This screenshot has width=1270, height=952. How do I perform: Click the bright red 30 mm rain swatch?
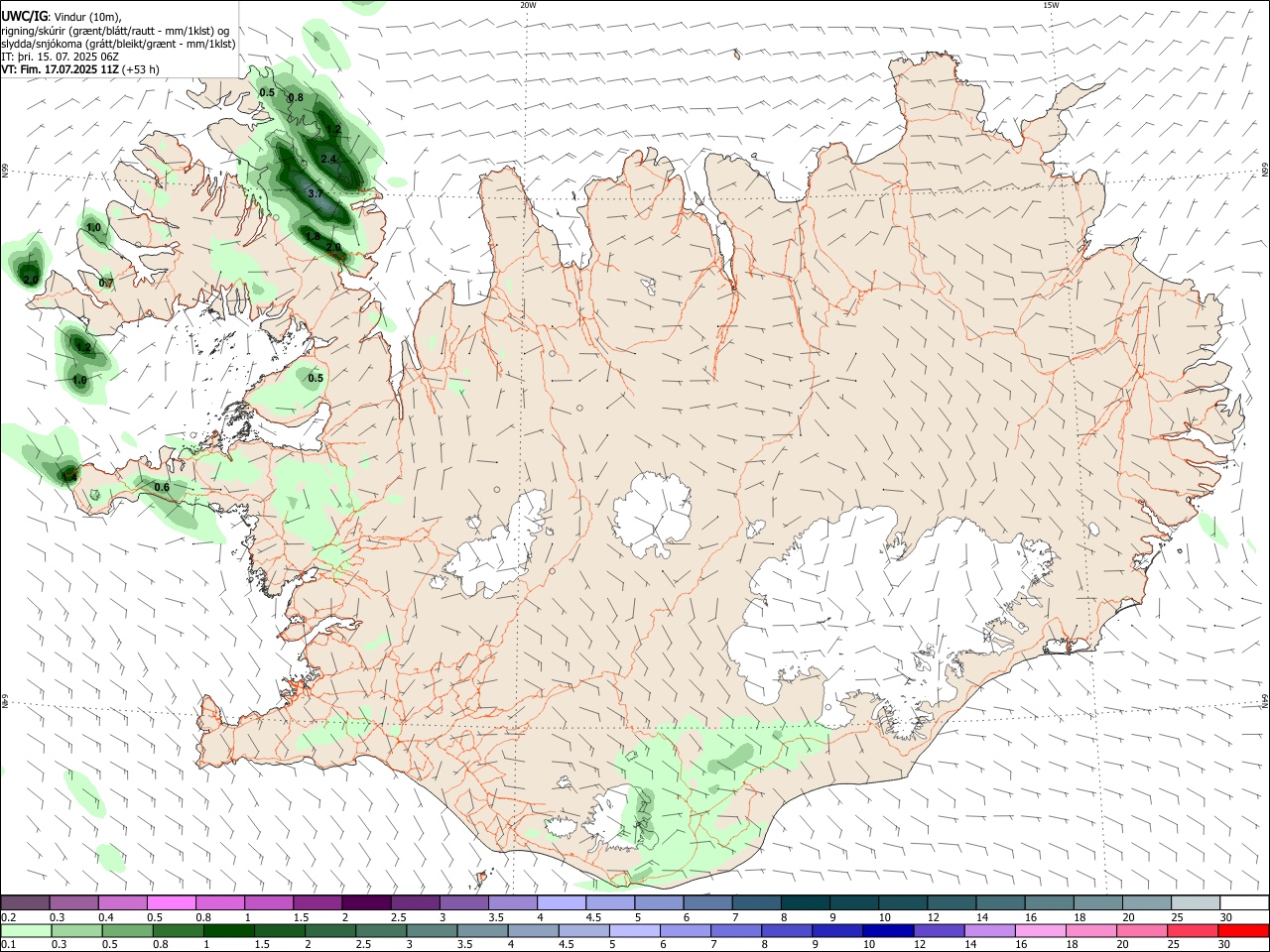pos(1242,930)
